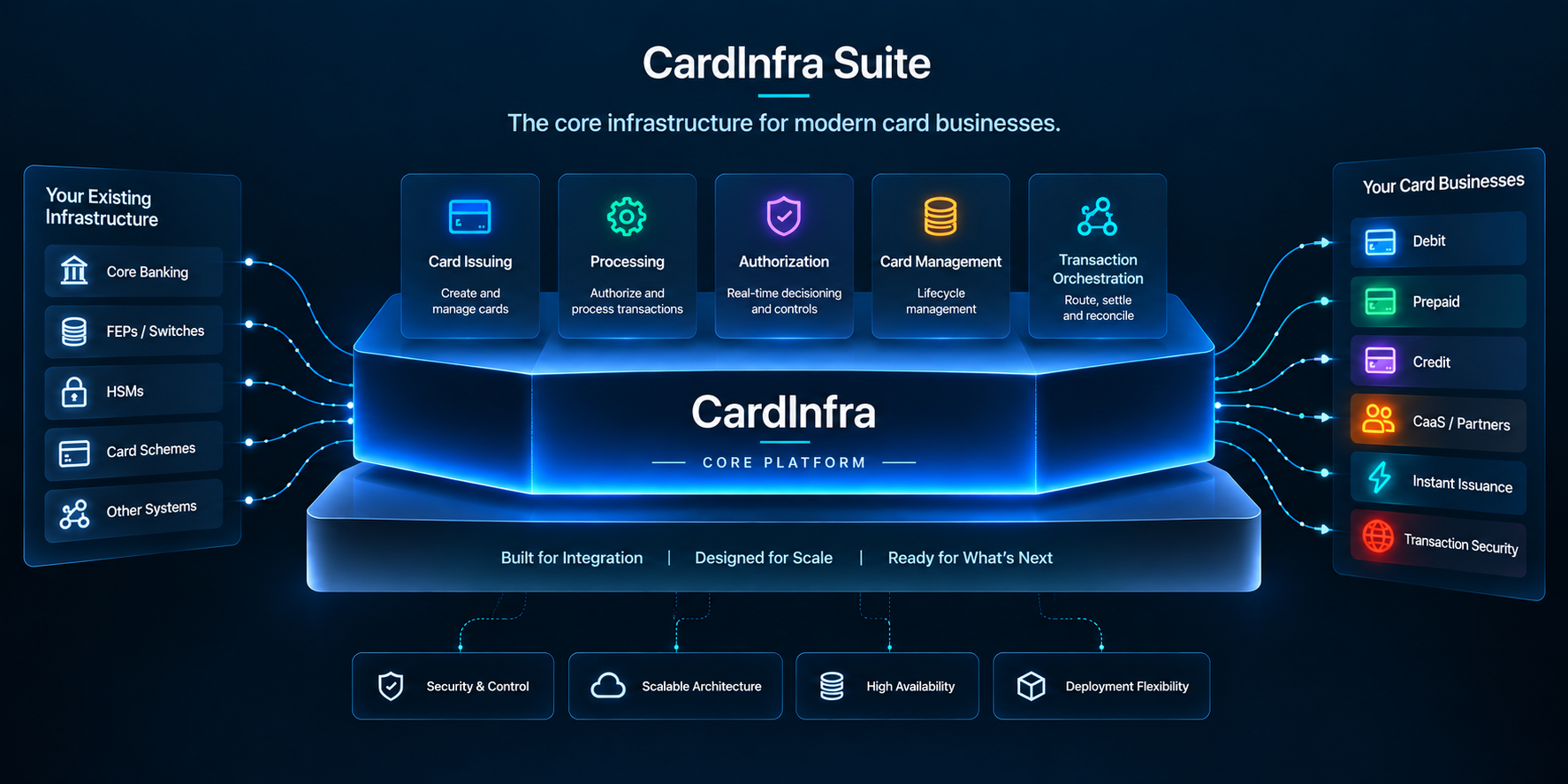Choose the Debit card business

click(1438, 240)
